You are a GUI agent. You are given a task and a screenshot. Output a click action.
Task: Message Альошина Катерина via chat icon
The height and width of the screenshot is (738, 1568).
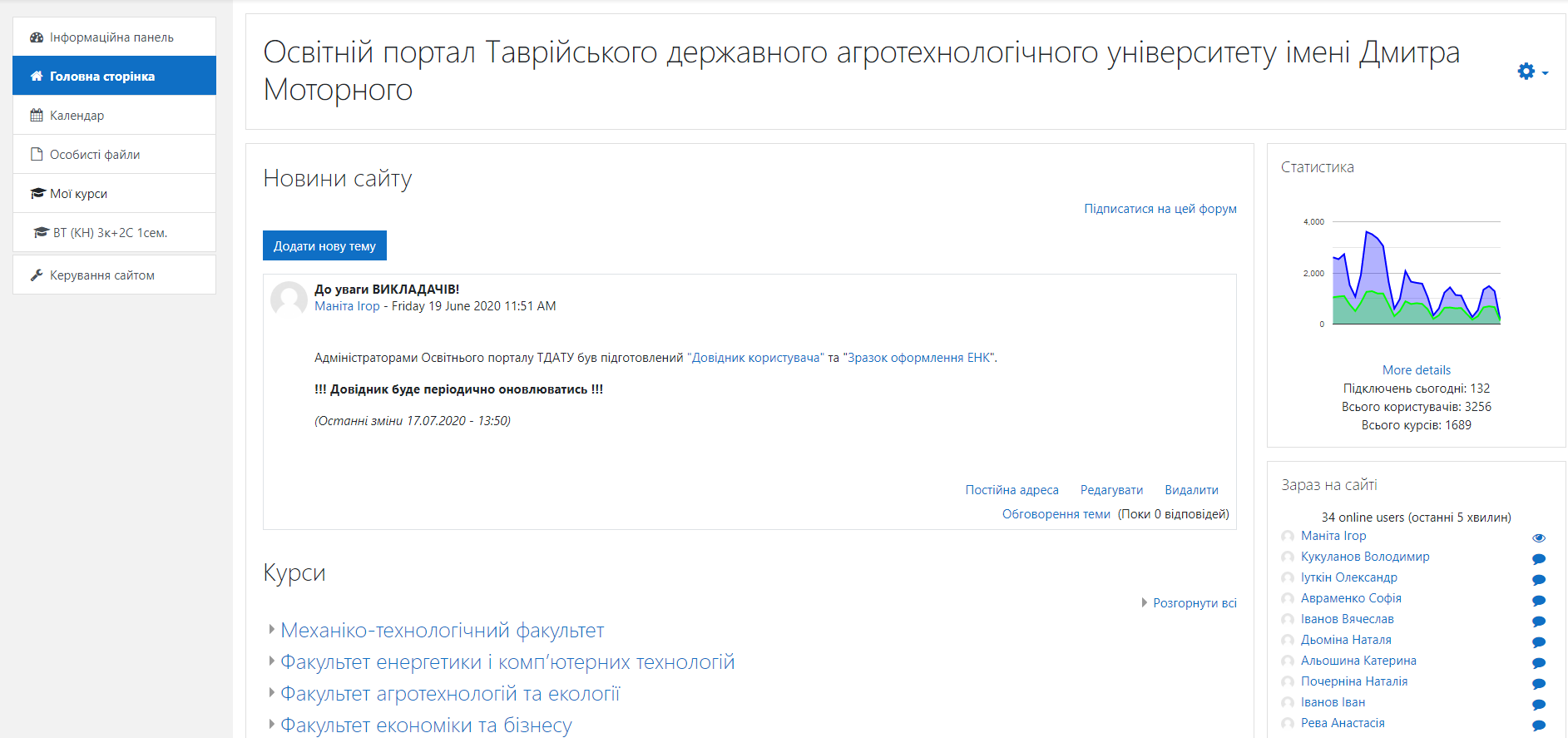point(1539,663)
